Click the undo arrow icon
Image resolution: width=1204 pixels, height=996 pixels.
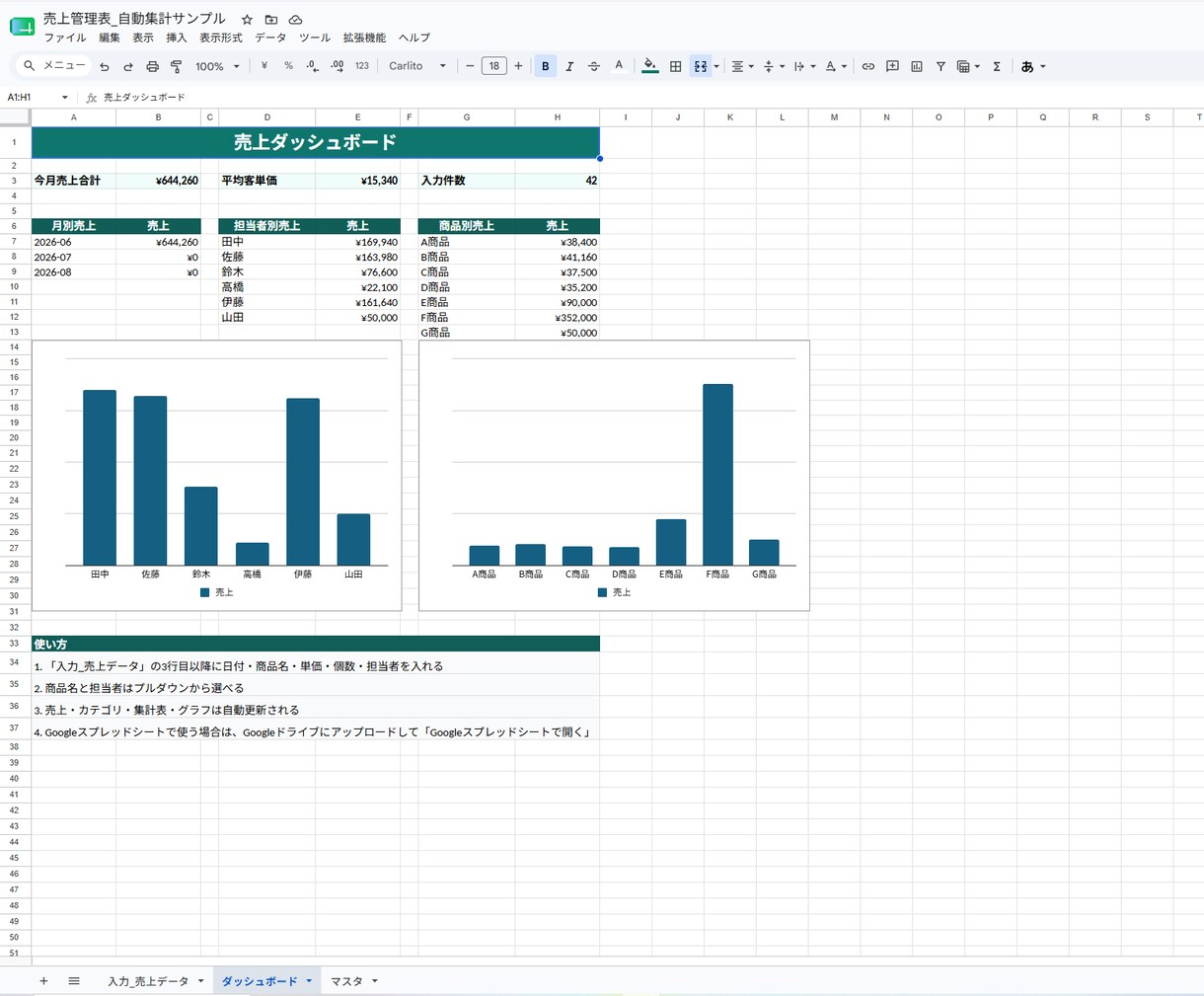click(x=105, y=66)
